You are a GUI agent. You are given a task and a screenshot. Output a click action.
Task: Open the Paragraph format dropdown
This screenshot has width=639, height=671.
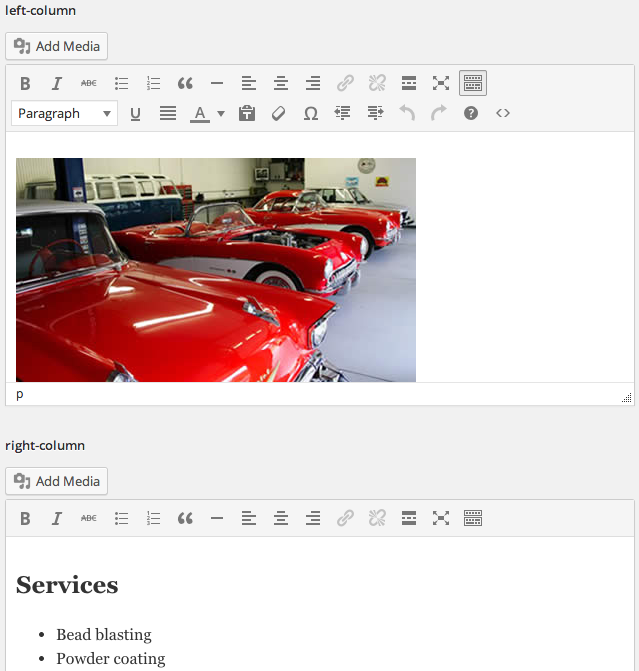click(x=65, y=114)
